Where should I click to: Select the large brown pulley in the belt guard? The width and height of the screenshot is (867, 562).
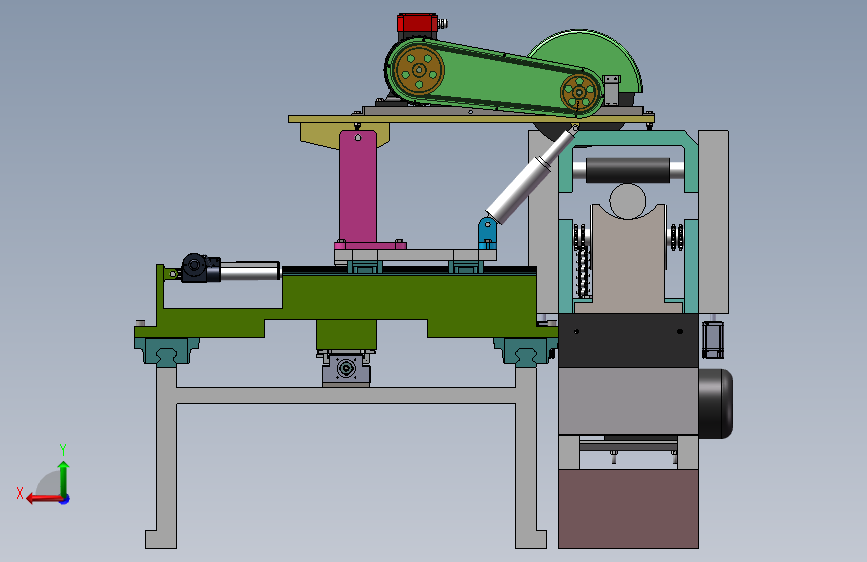419,70
